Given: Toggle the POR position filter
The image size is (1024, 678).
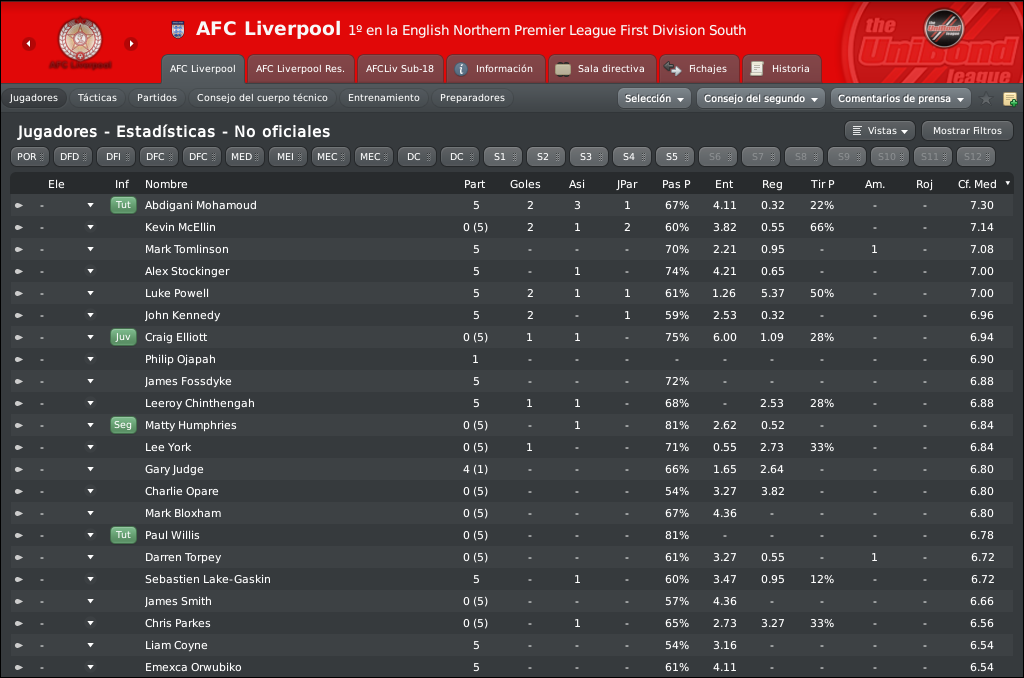Looking at the screenshot, I should [x=28, y=156].
